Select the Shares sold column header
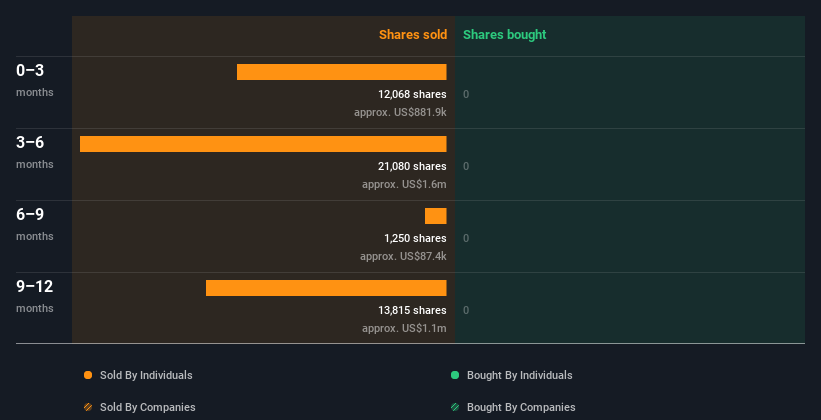This screenshot has height=420, width=821. [x=413, y=35]
